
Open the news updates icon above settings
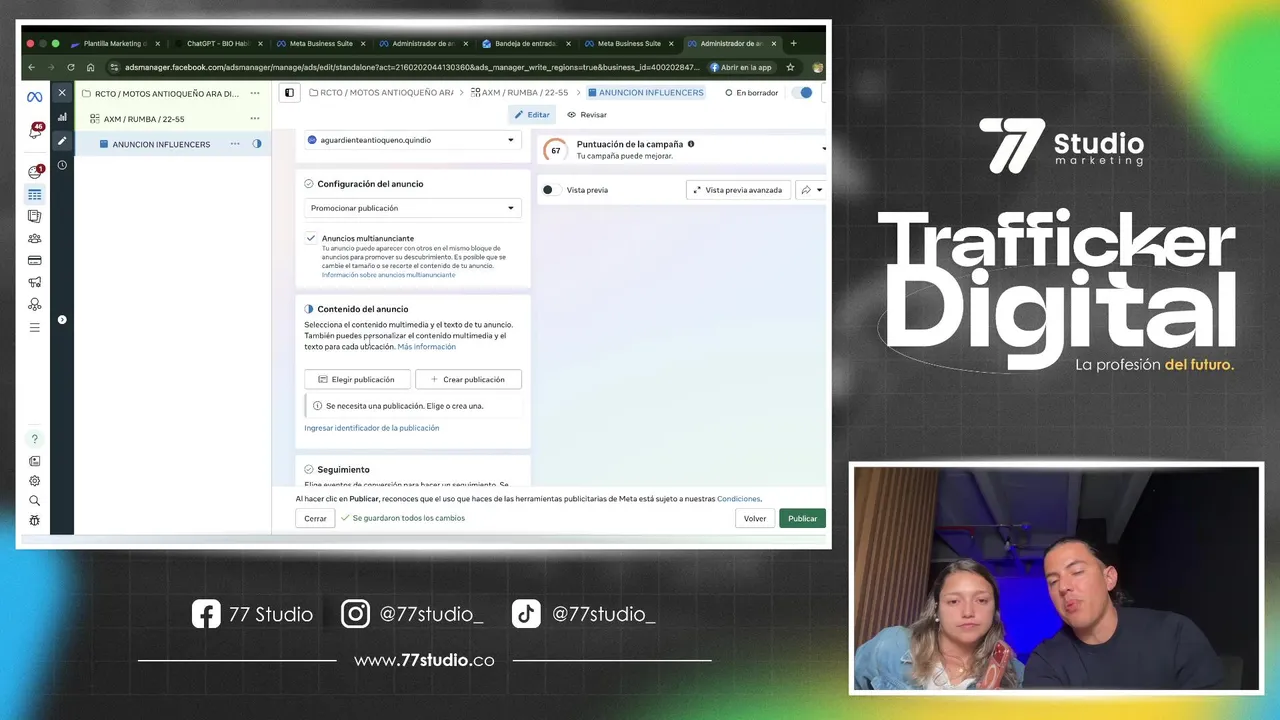[35, 461]
